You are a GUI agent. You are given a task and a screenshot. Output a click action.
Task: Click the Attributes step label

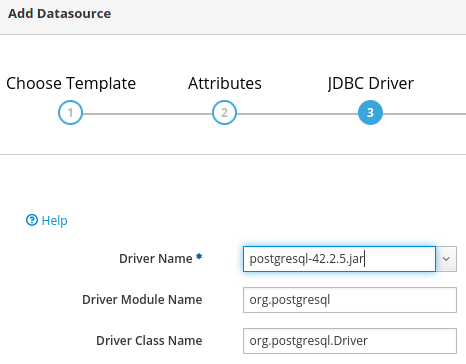(225, 83)
